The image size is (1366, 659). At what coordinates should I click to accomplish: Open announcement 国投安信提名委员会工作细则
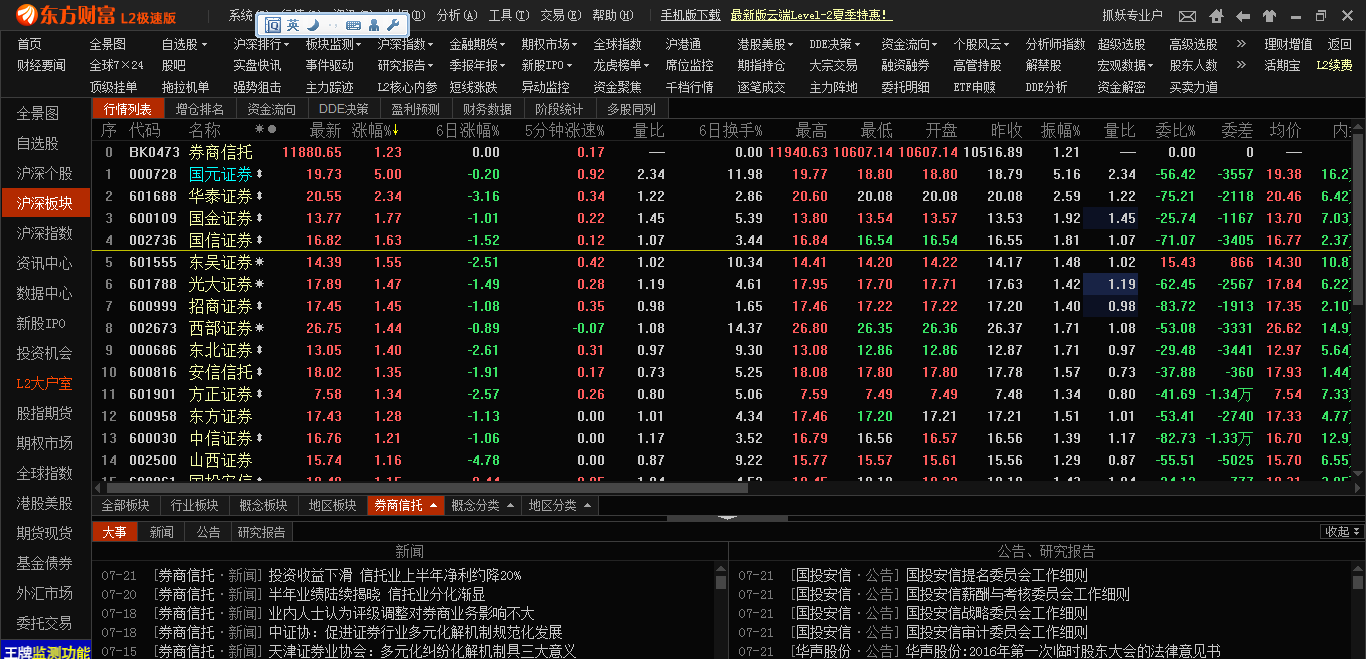pyautogui.click(x=996, y=575)
